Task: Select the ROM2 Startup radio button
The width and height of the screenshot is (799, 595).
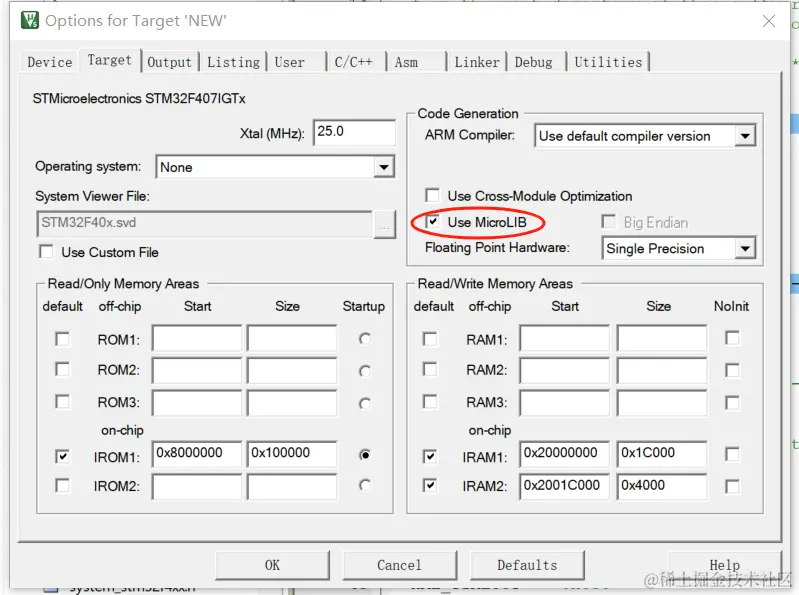Action: pyautogui.click(x=364, y=371)
